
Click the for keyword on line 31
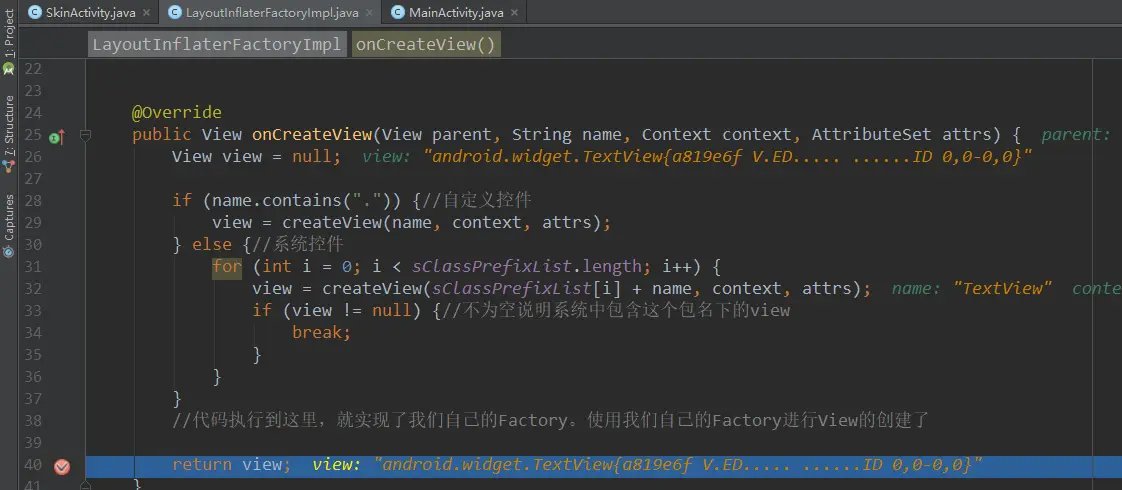[227, 266]
